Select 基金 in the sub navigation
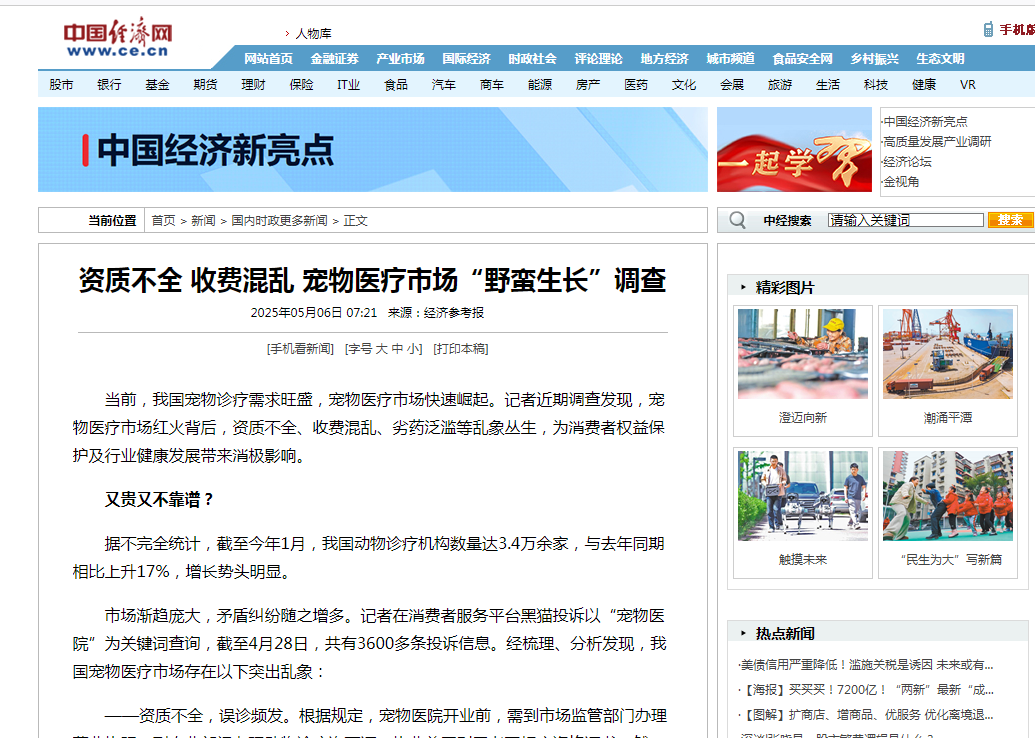The image size is (1035, 738). tap(157, 84)
